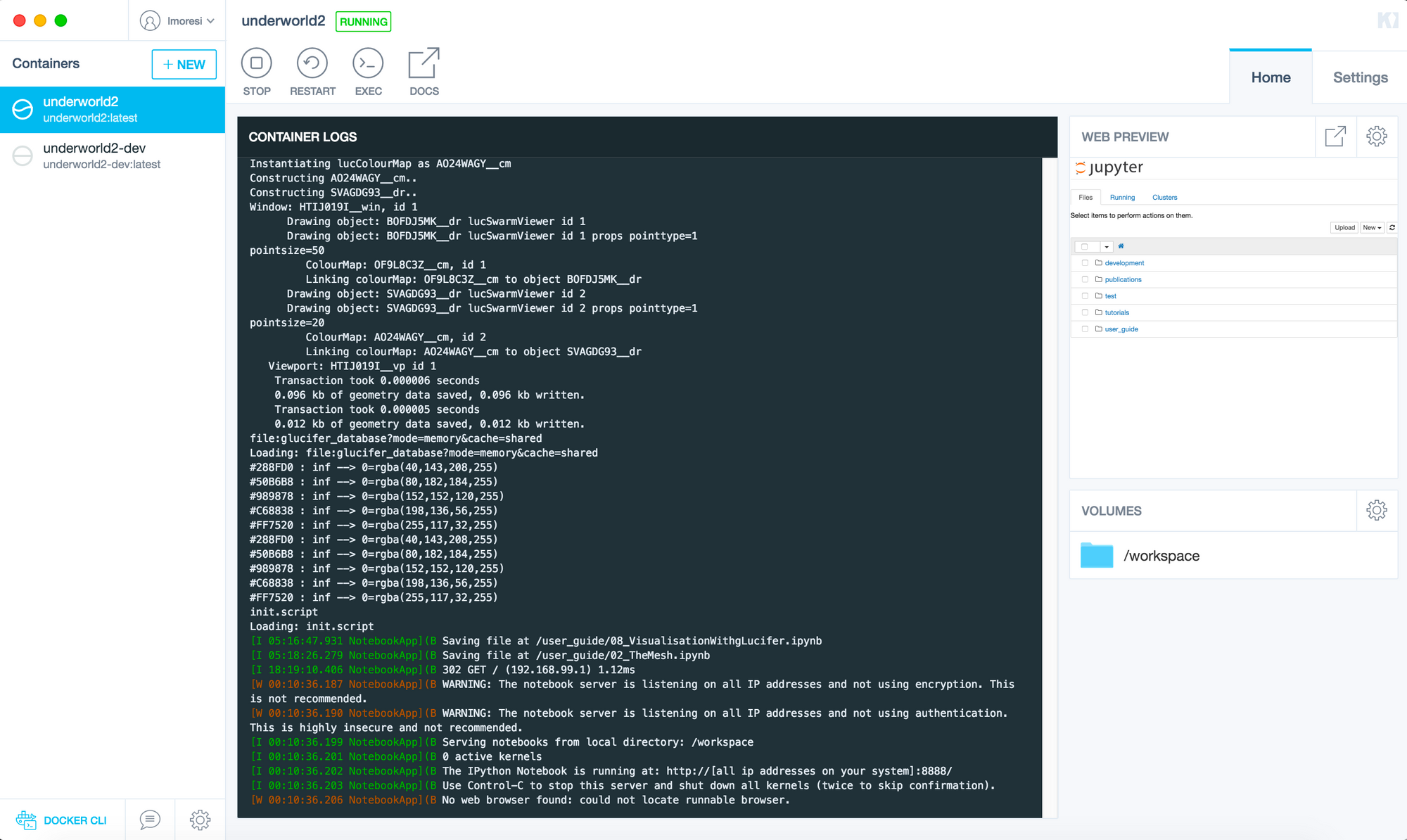Click the test folder icon
The width and height of the screenshot is (1407, 840).
(x=1098, y=296)
